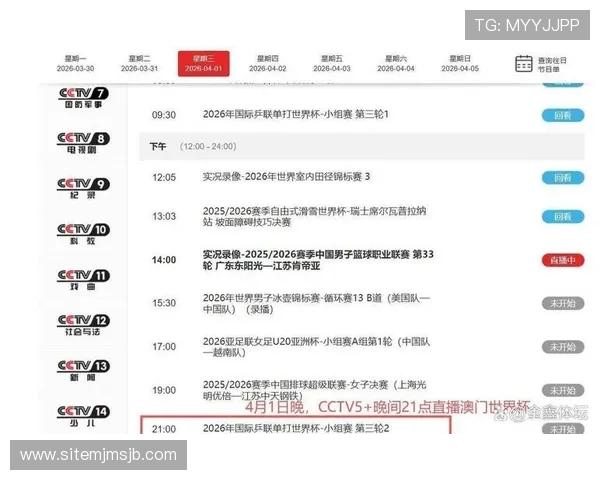Image resolution: width=600 pixels, height=480 pixels.
Task: Select the CCTV-10 科教 channel logo
Action: pos(83,234)
